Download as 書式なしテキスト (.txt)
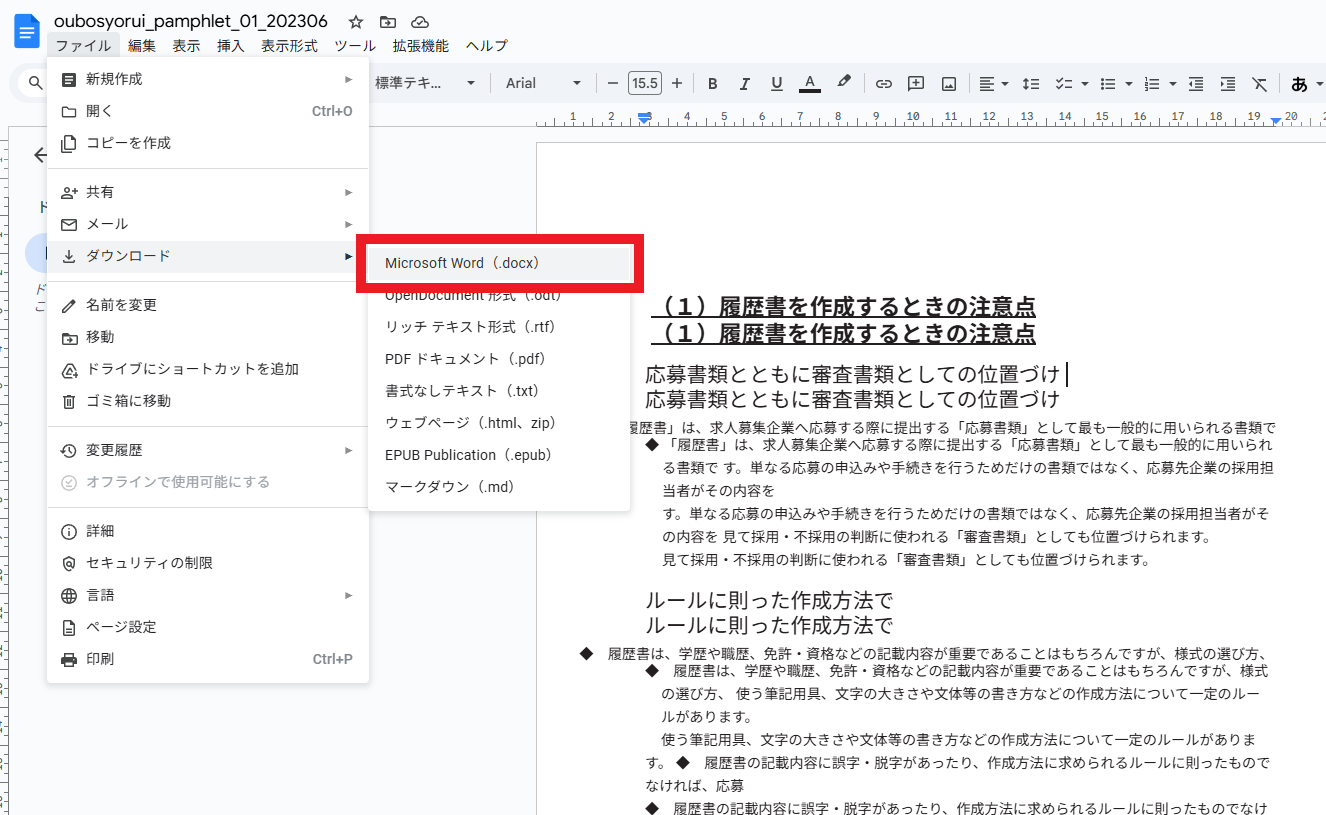Viewport: 1326px width, 815px height. coord(499,391)
